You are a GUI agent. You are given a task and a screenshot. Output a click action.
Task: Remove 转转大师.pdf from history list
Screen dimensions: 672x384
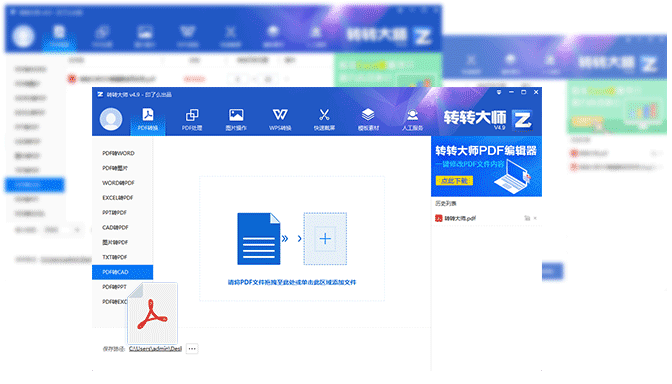[x=535, y=218]
